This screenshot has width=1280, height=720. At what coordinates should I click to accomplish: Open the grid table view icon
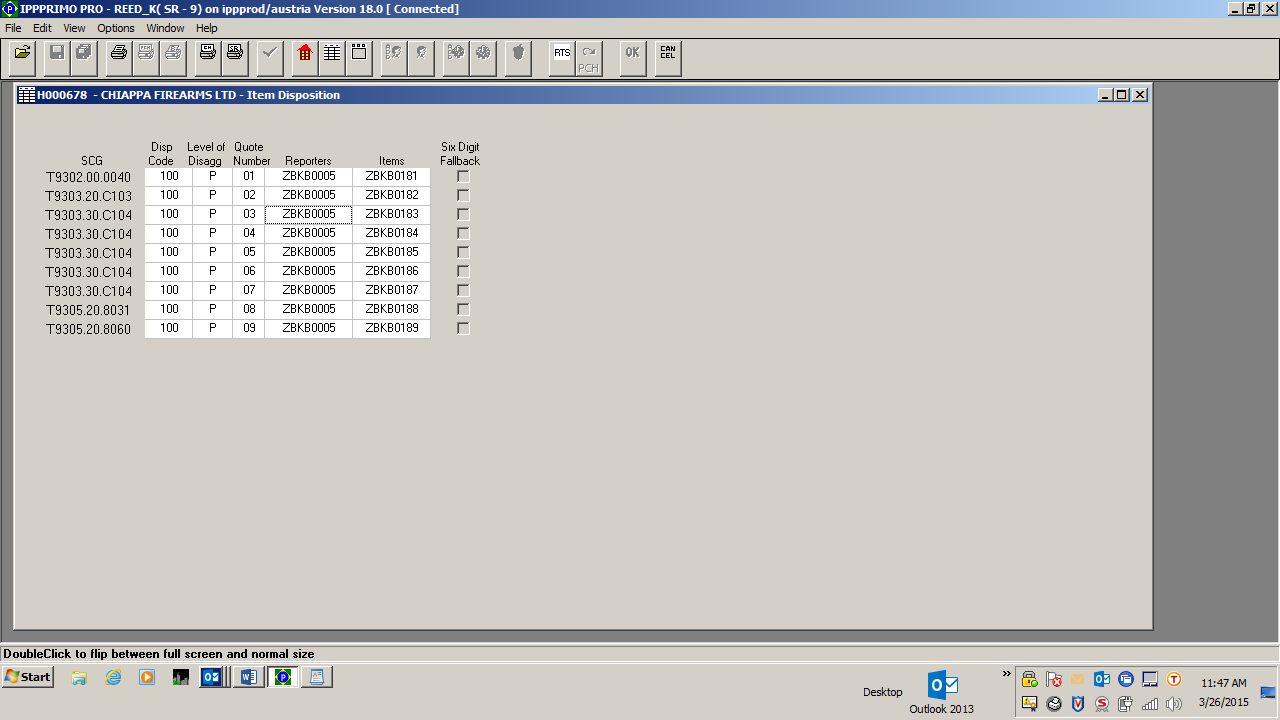click(x=332, y=53)
